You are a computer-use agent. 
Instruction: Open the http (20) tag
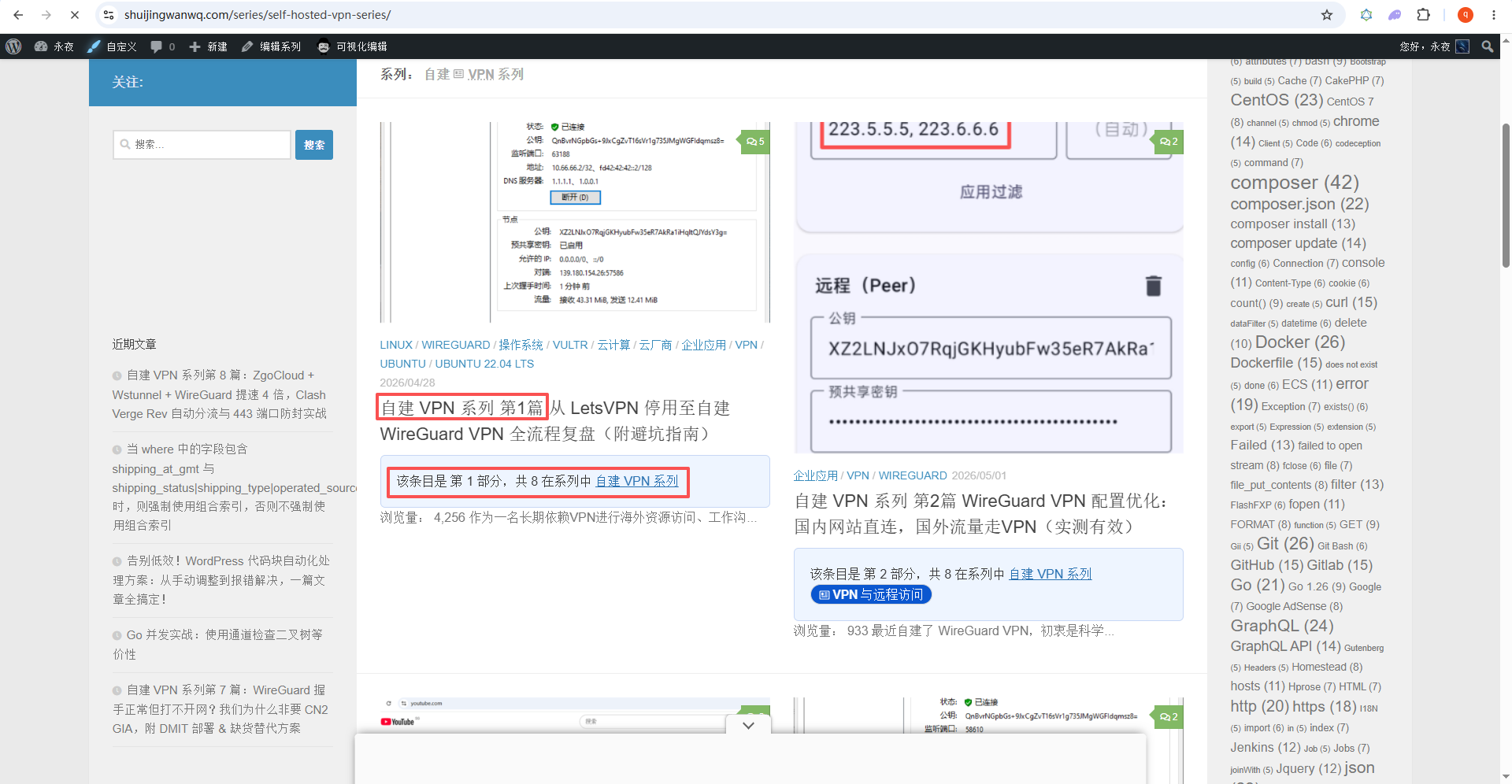pos(1259,707)
